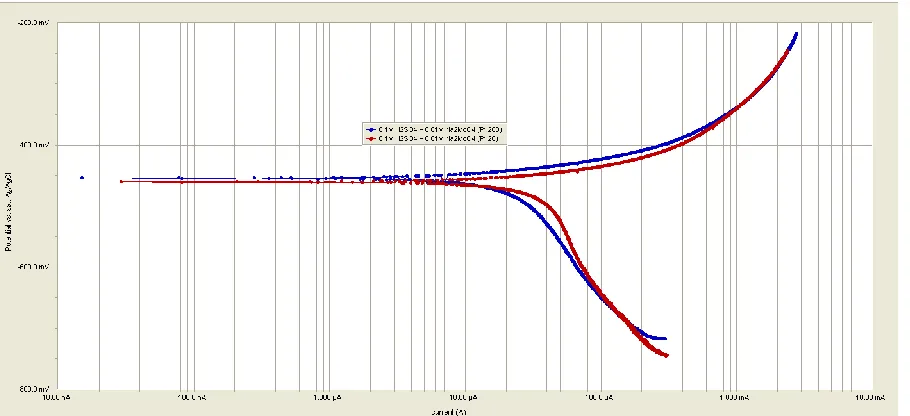Click the 1.000 mA x-axis label
Image resolution: width=910 pixels, height=416 pixels.
(736, 397)
